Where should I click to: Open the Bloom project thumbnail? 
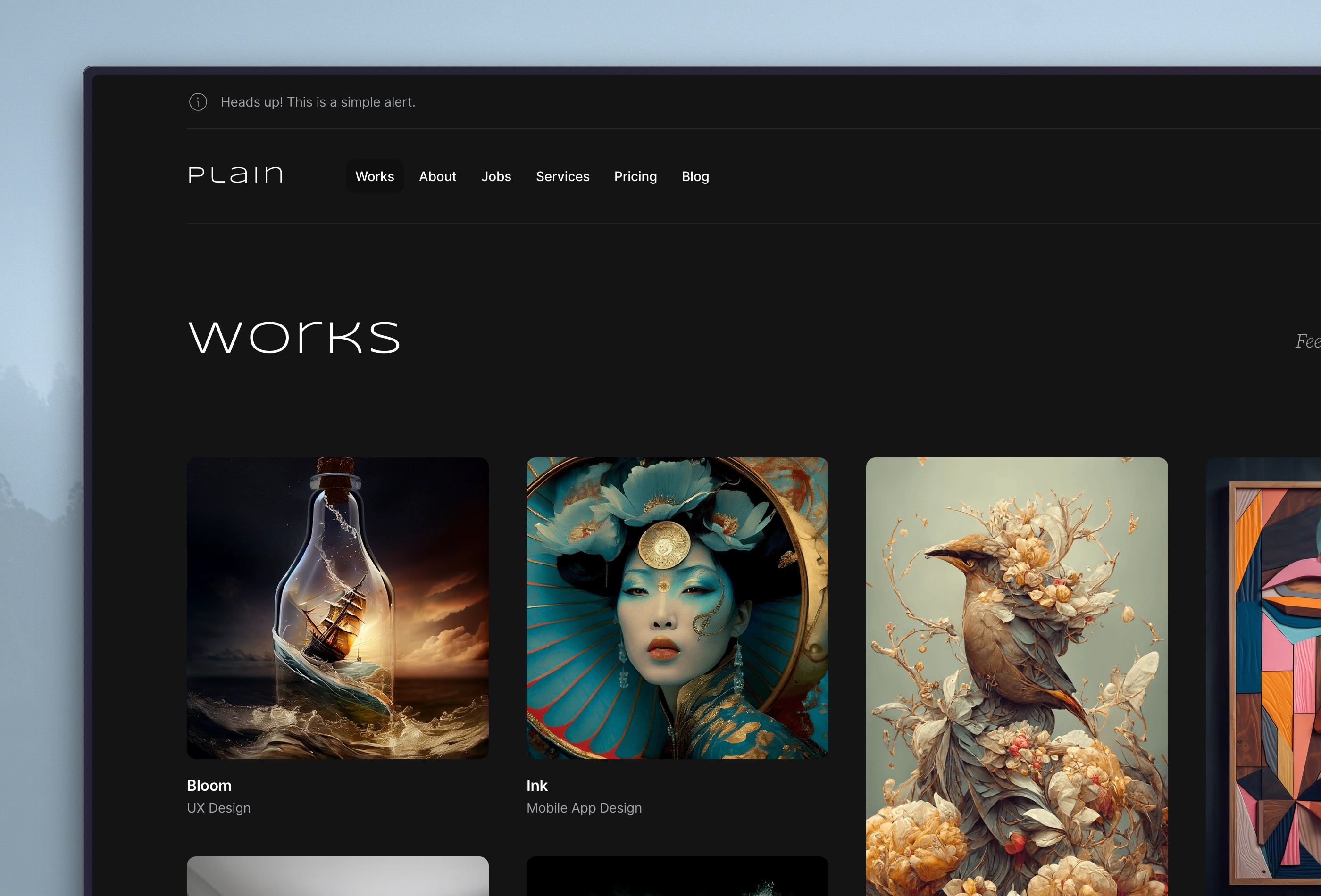(338, 607)
